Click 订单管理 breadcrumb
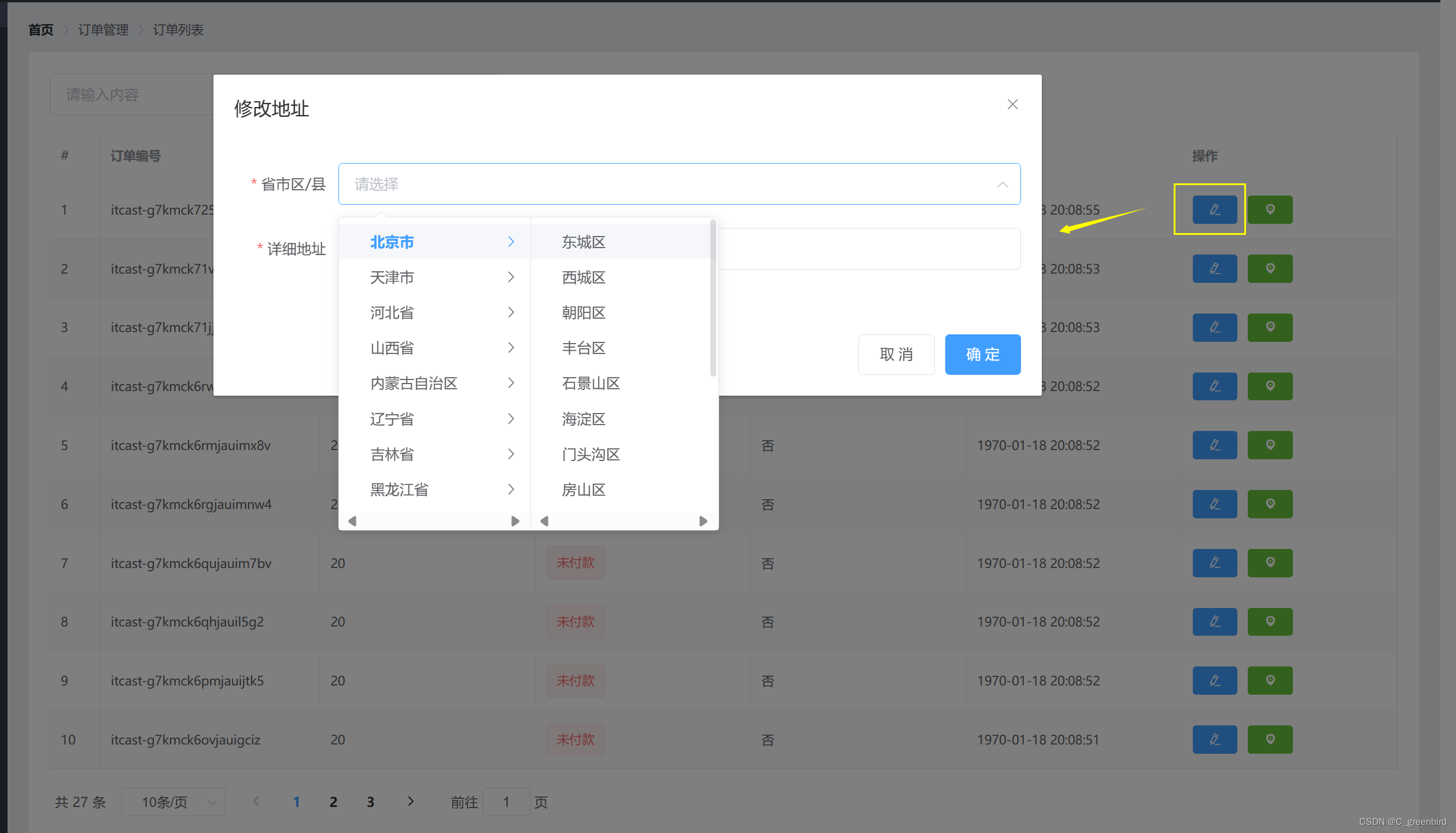 click(x=103, y=30)
